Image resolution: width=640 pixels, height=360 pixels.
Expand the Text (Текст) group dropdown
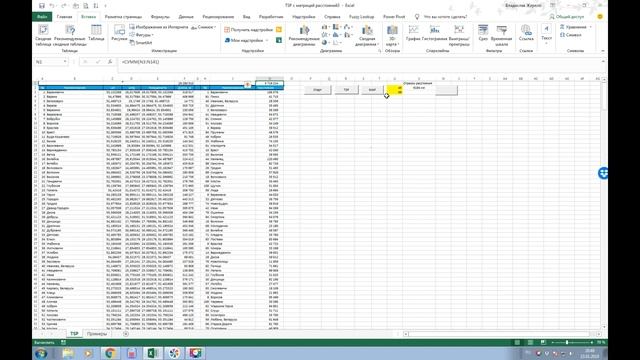546,34
